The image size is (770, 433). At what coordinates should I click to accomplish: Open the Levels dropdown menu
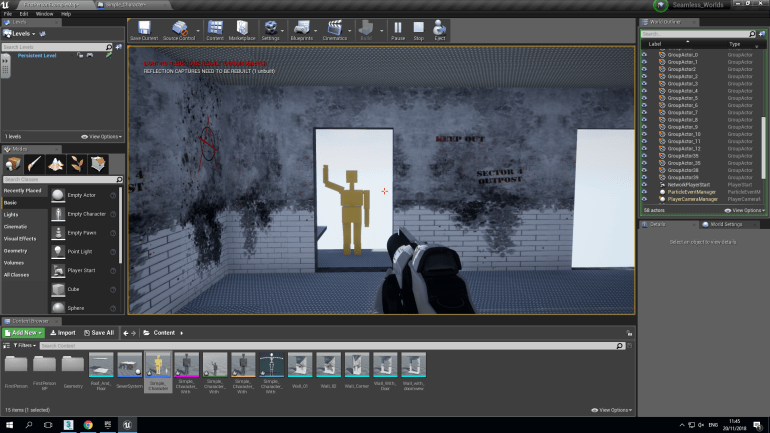click(20, 34)
